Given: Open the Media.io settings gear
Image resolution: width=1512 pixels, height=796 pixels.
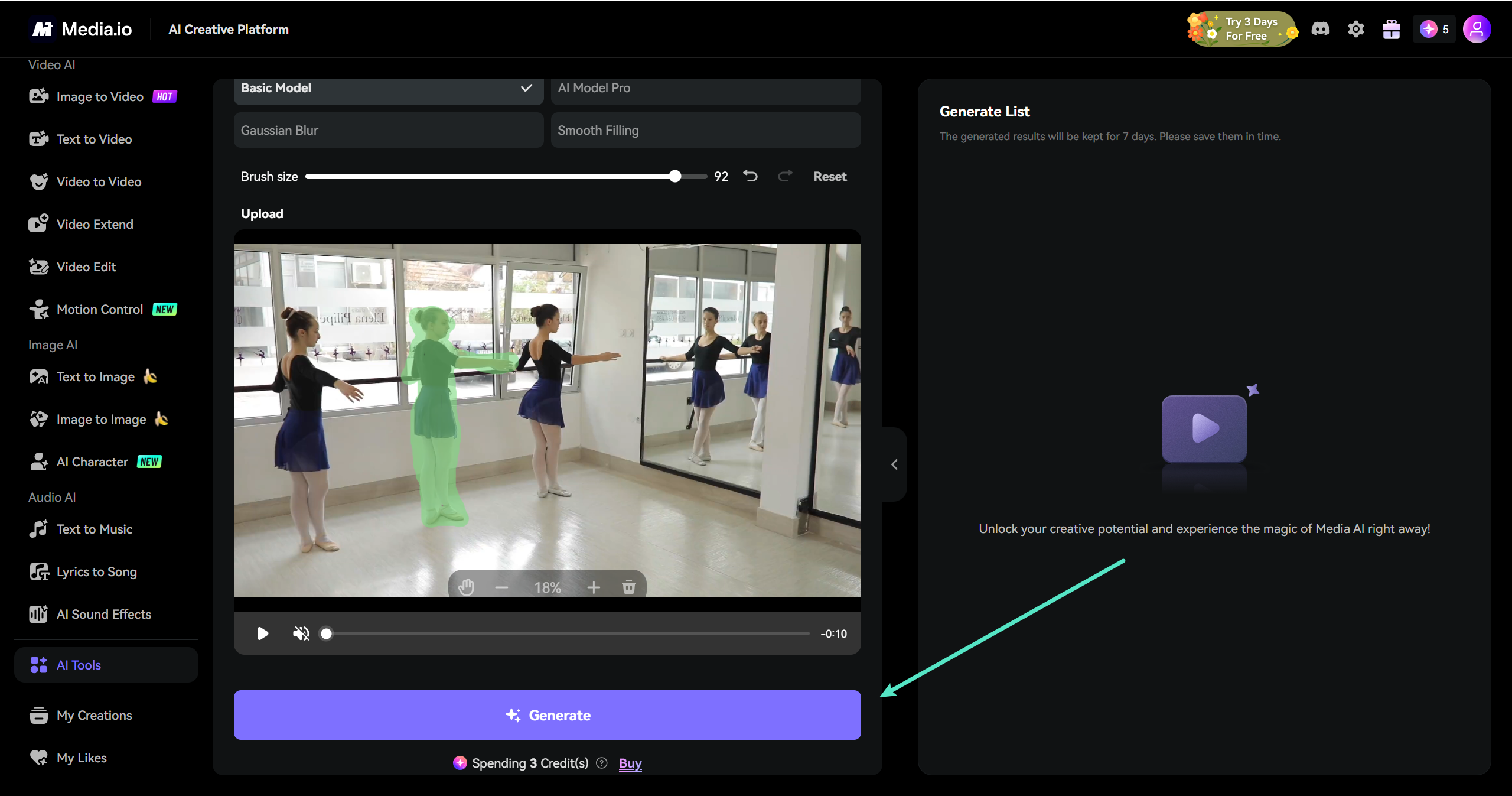Looking at the screenshot, I should pyautogui.click(x=1355, y=28).
